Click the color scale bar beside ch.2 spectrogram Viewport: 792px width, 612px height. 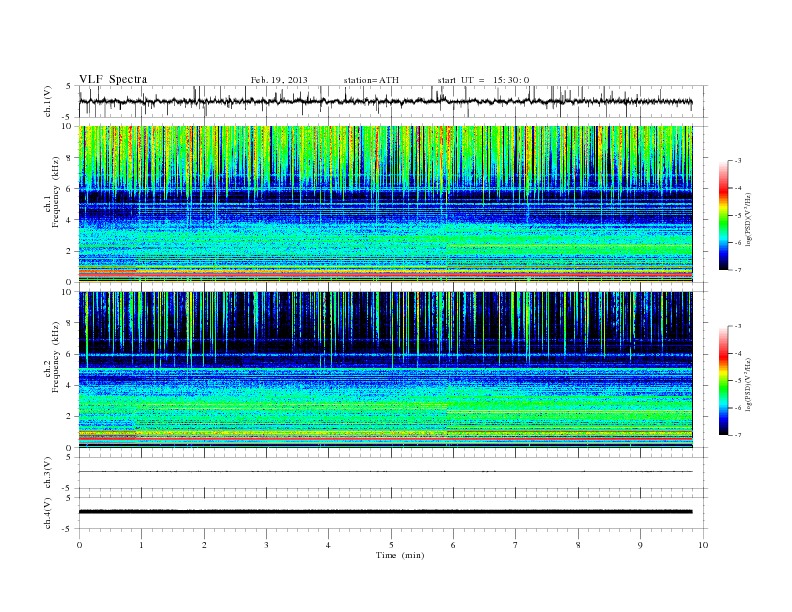tap(723, 380)
